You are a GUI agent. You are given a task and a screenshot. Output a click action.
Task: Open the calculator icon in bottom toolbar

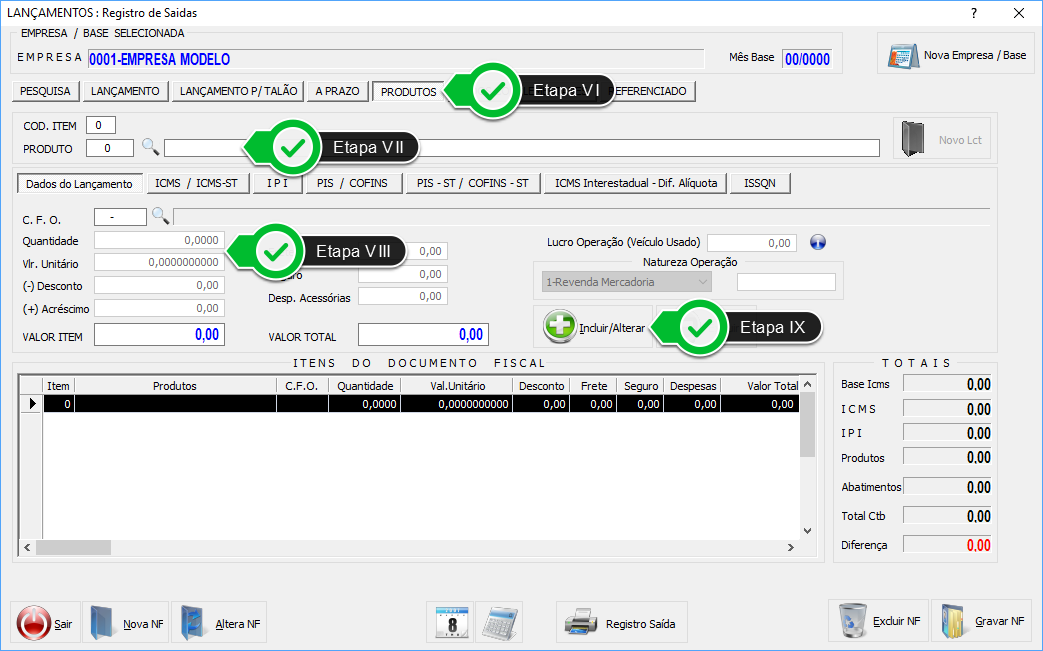(499, 622)
